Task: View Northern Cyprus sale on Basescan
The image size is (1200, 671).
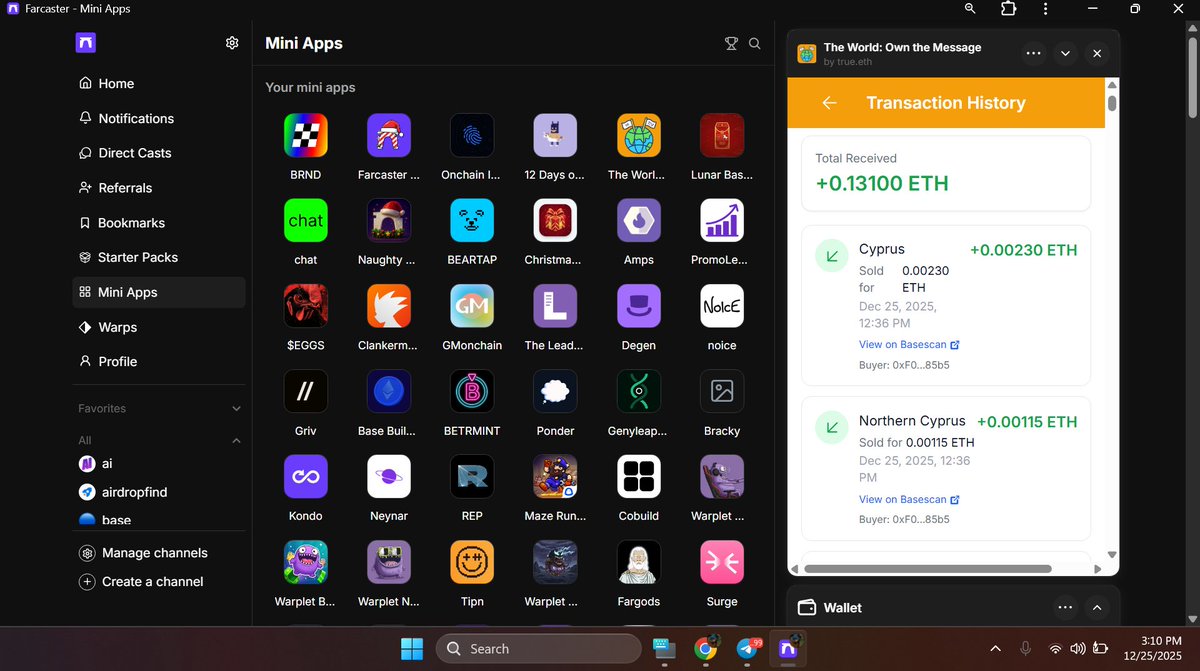Action: 909,499
